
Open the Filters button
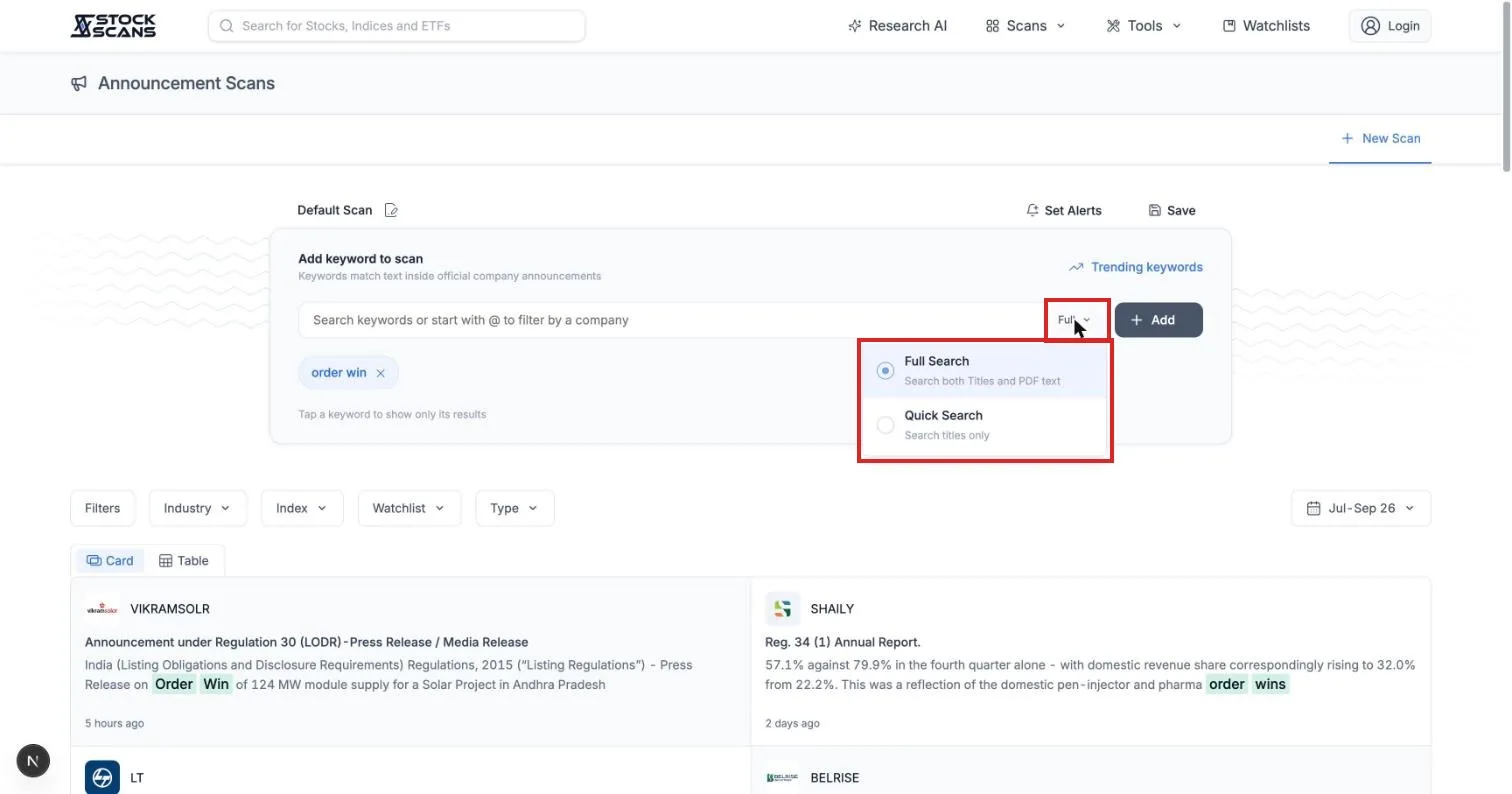pos(102,508)
